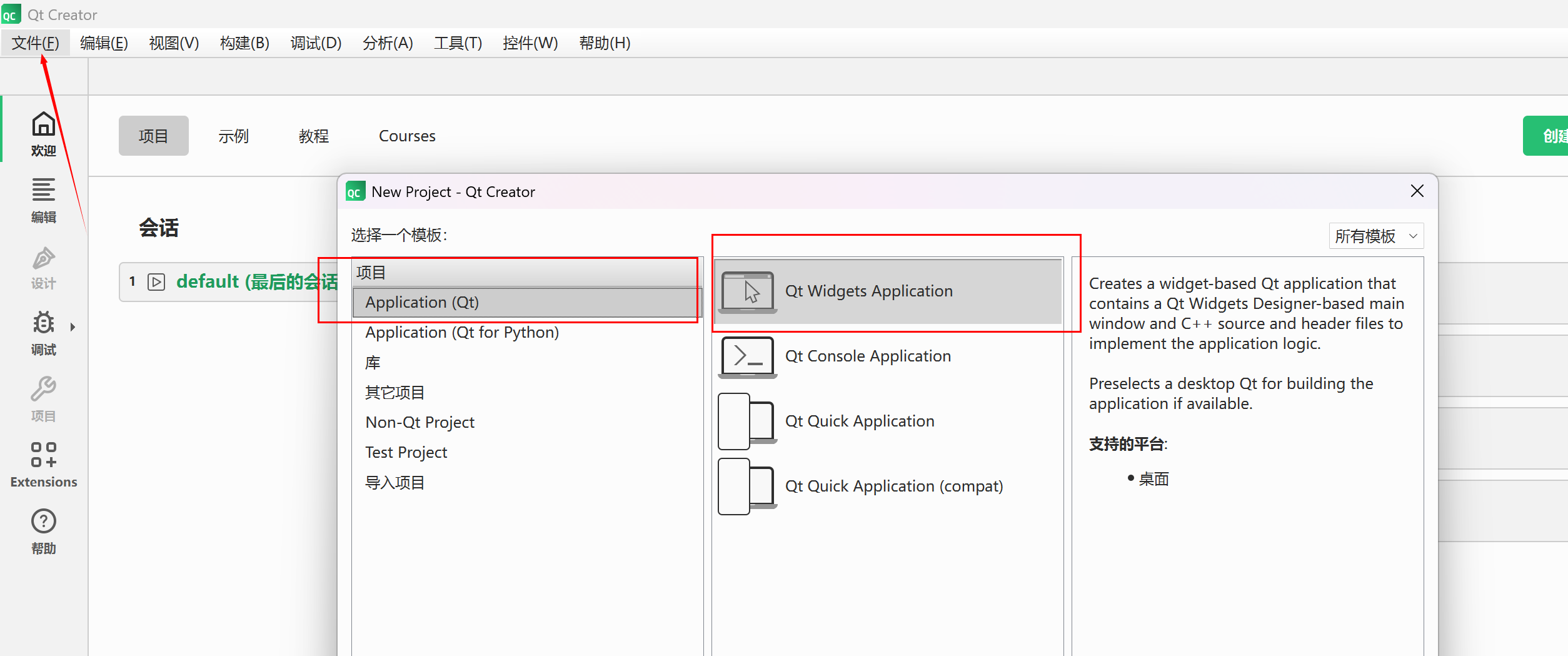1568x656 pixels.
Task: Click the QC icon in New Project dialog title
Action: pos(355,191)
